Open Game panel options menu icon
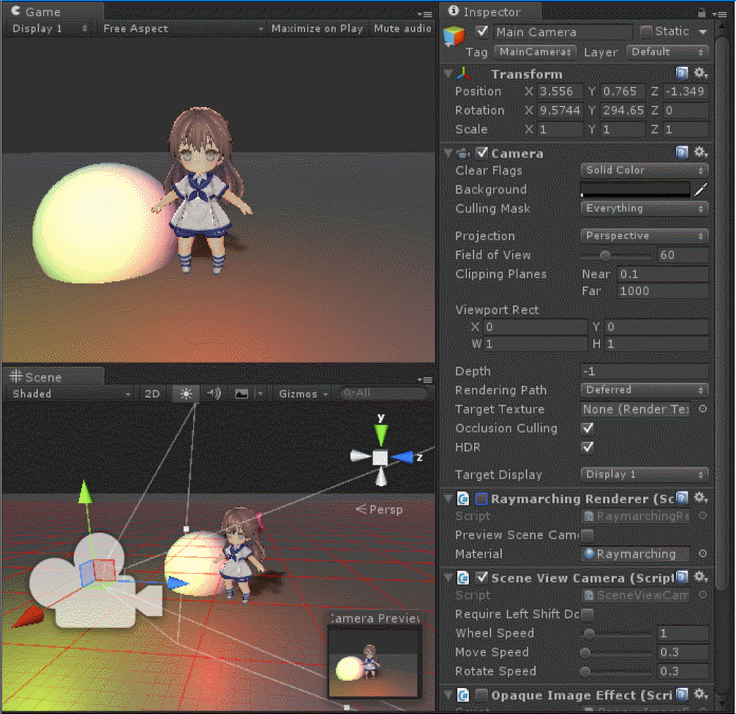The height and width of the screenshot is (714, 736). tap(425, 14)
